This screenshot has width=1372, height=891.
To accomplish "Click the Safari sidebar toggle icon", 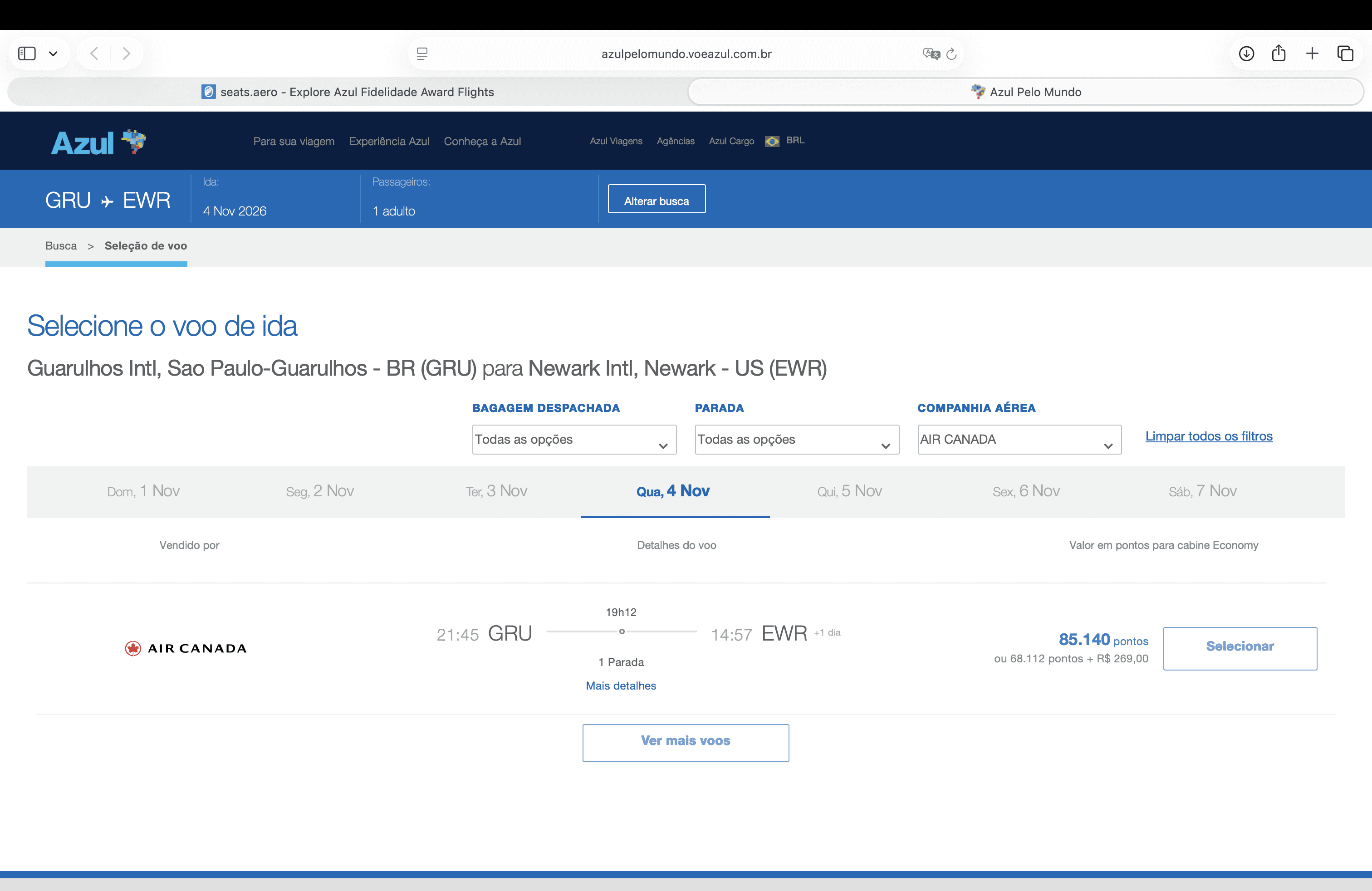I will click(27, 54).
